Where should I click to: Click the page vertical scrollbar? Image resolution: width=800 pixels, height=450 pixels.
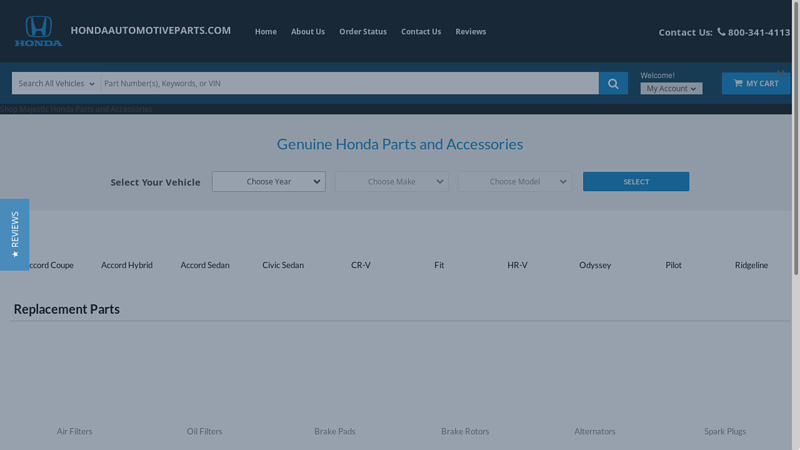pos(796,138)
